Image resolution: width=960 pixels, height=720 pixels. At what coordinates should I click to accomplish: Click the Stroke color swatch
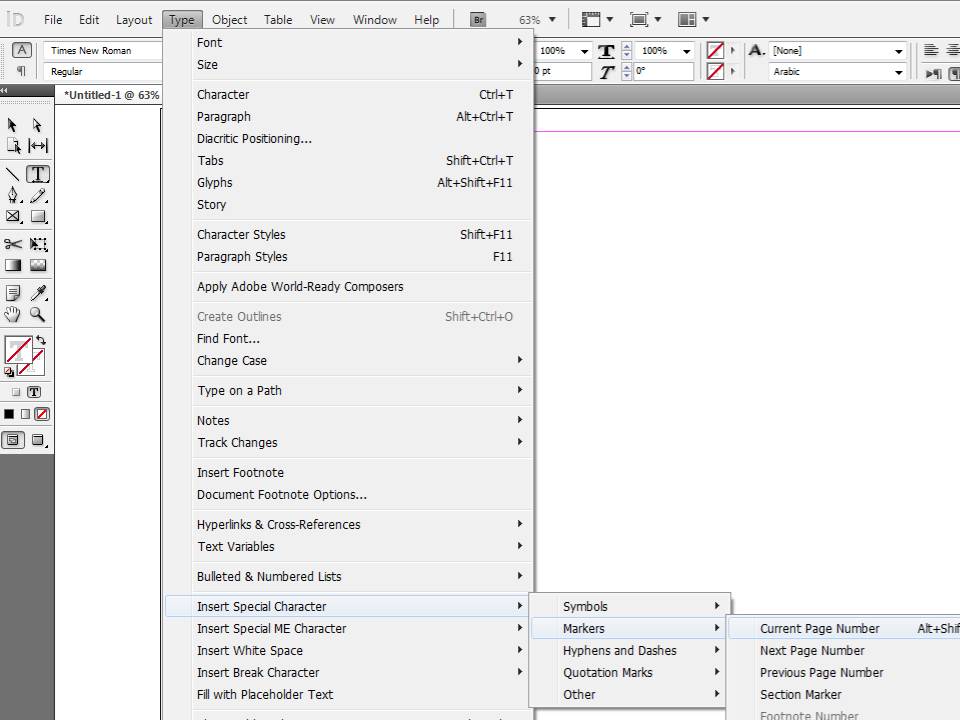37,366
